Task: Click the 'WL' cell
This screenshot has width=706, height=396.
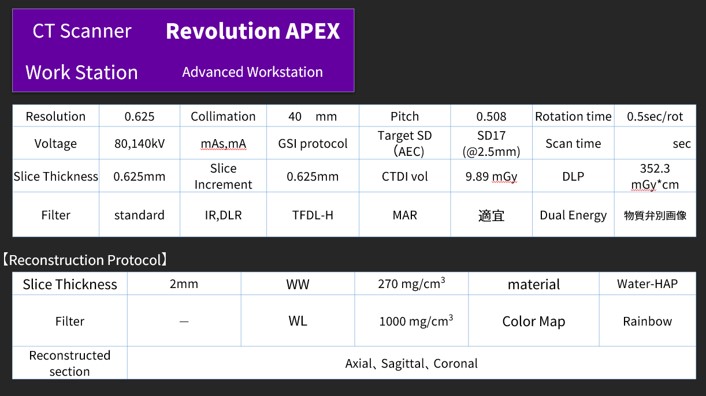Action: click(298, 321)
